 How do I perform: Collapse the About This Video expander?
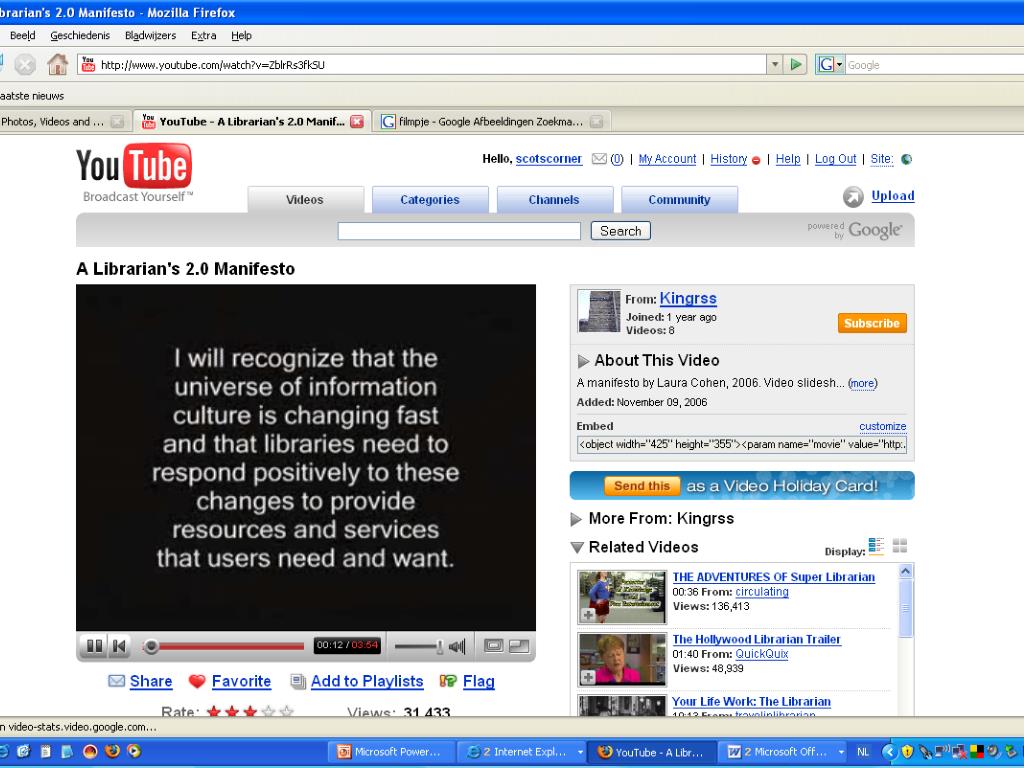(x=583, y=361)
